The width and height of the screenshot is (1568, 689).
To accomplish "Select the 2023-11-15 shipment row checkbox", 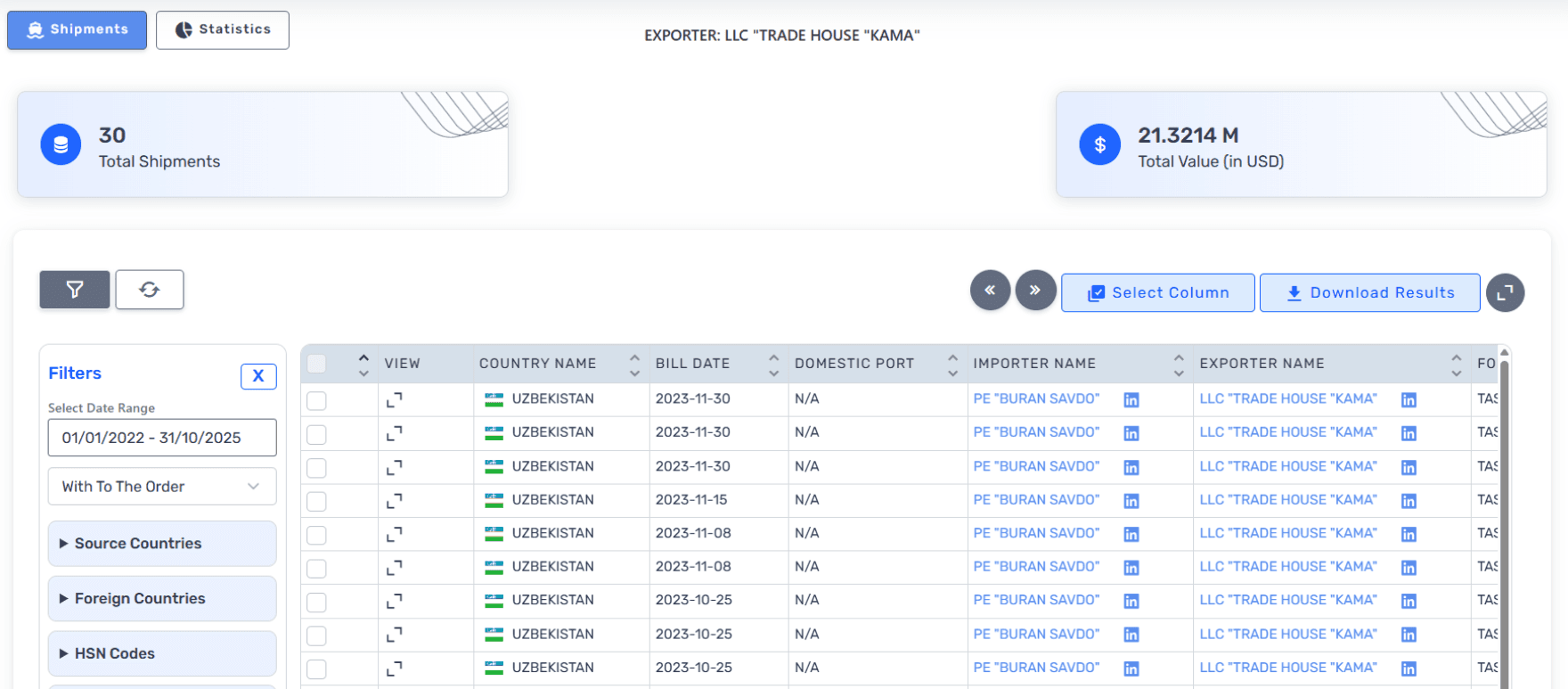I will [316, 502].
